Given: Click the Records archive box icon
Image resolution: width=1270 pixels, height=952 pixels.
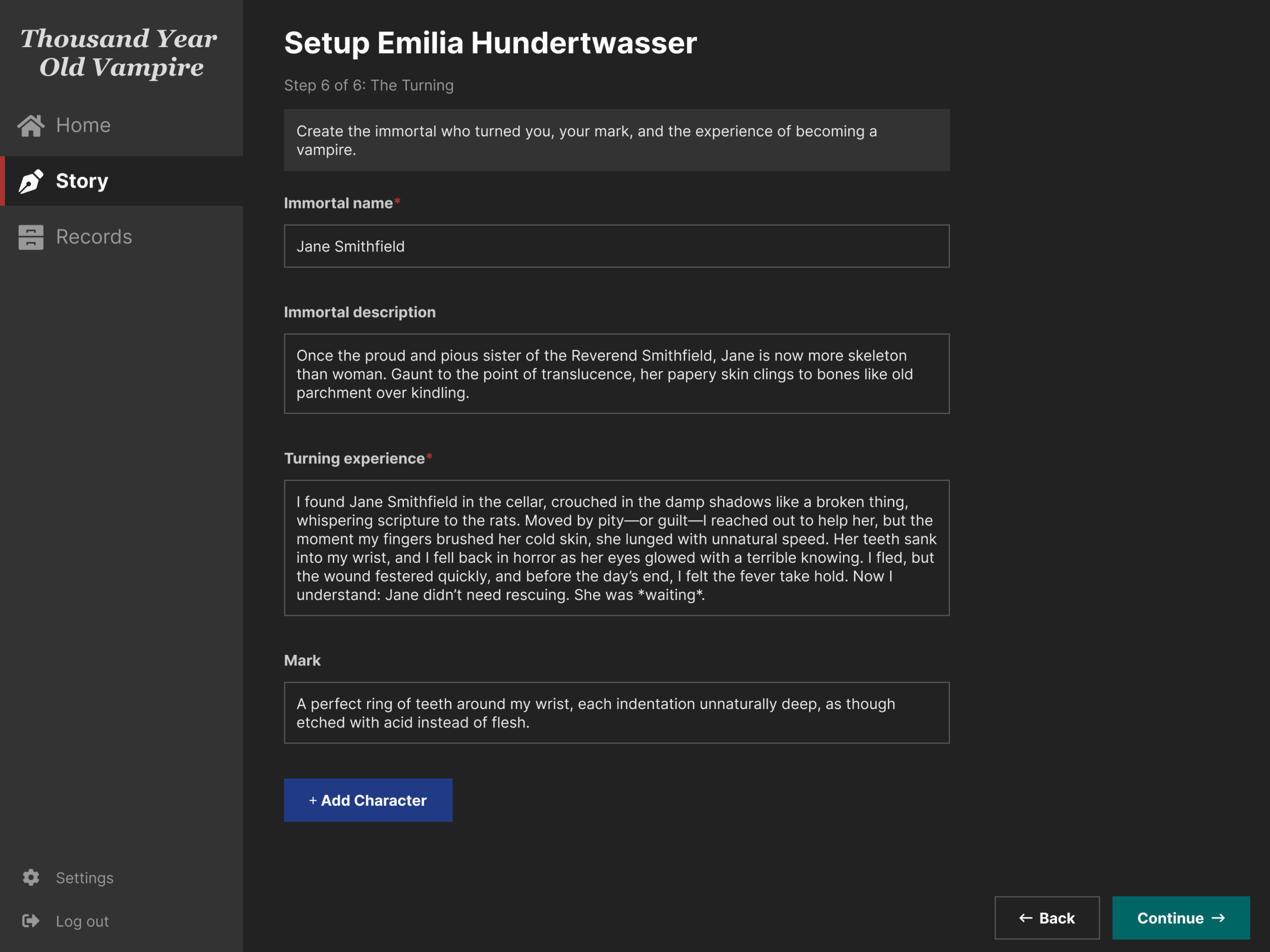Looking at the screenshot, I should click(x=31, y=237).
